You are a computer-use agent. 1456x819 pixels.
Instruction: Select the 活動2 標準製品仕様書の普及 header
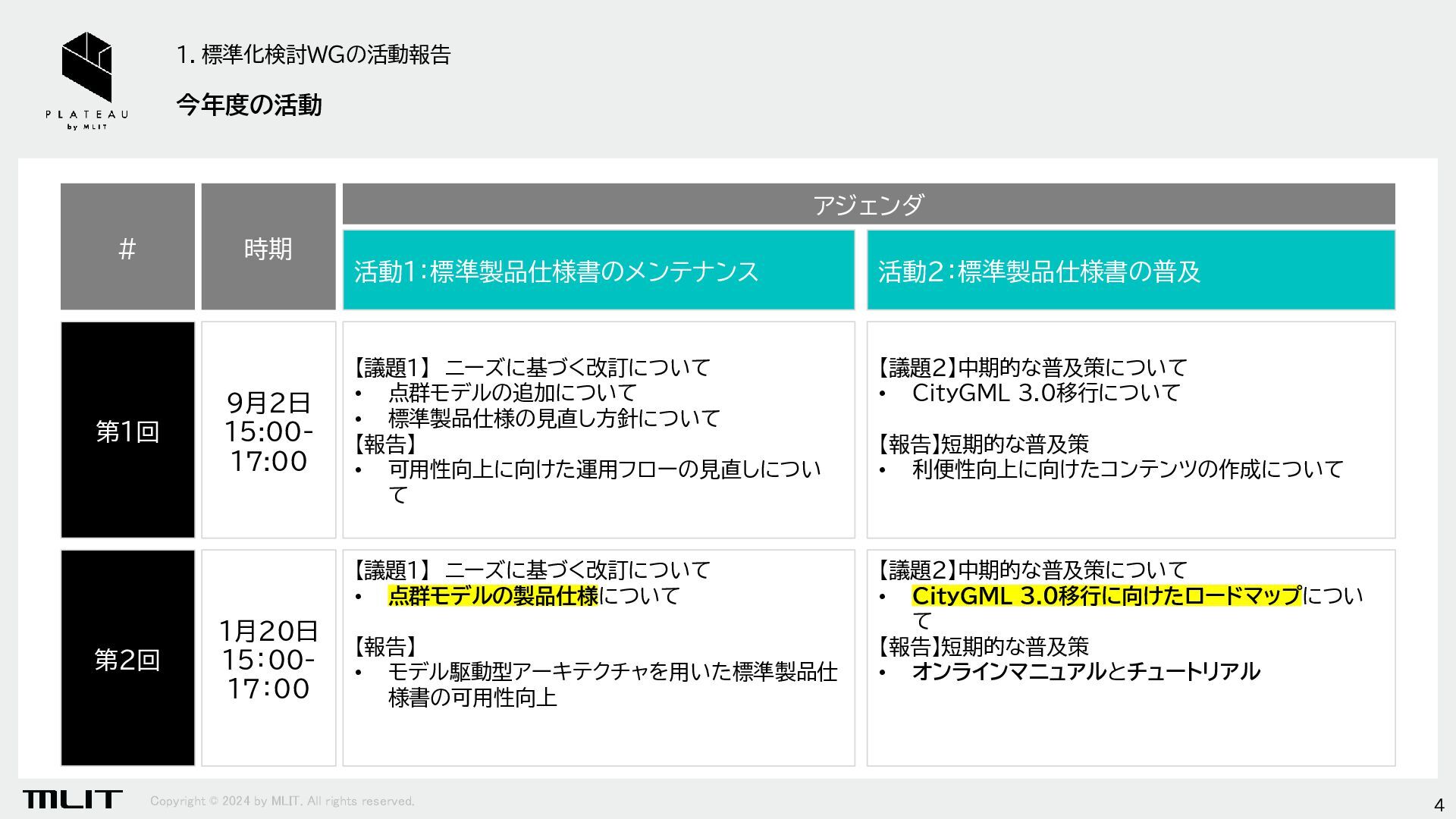1130,271
